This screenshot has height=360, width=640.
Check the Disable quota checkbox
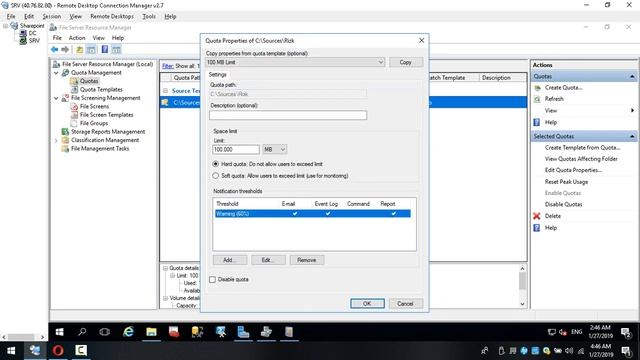[x=212, y=280]
